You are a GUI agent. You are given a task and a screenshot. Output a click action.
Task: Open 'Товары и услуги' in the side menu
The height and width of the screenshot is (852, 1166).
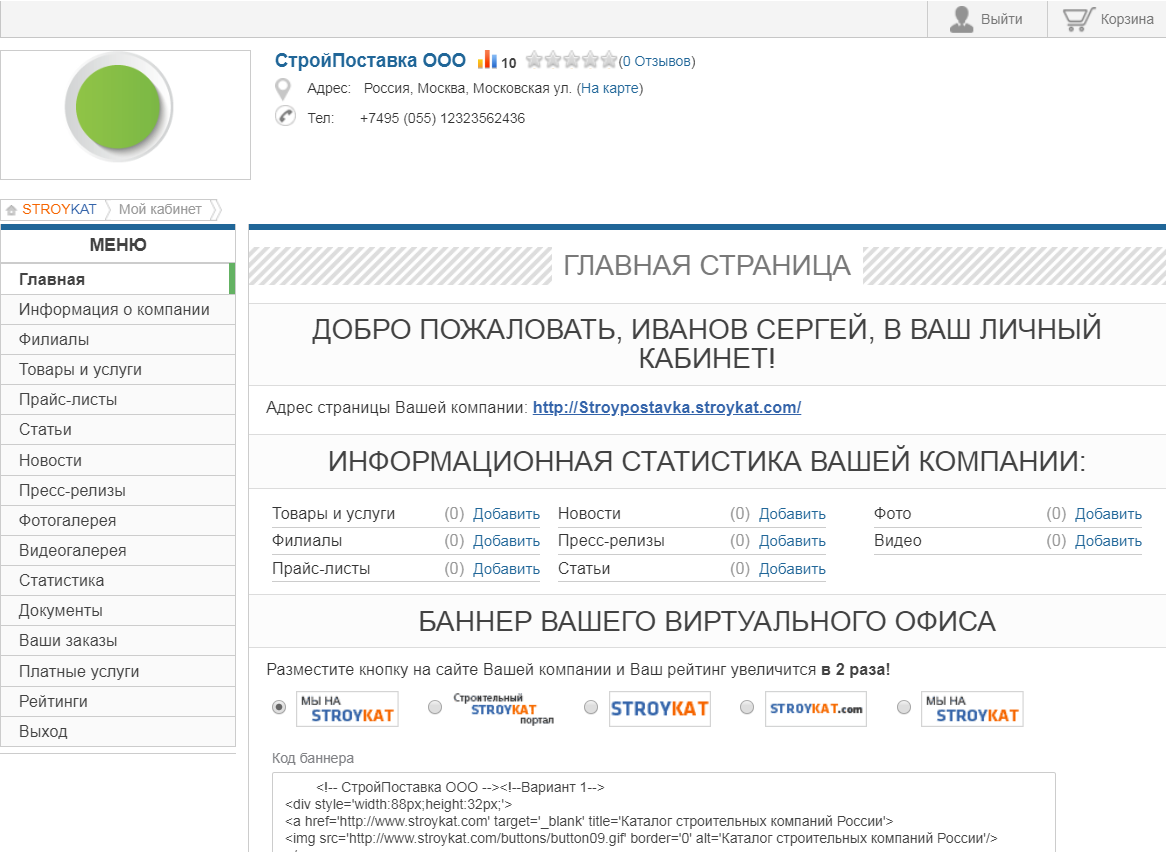point(80,370)
